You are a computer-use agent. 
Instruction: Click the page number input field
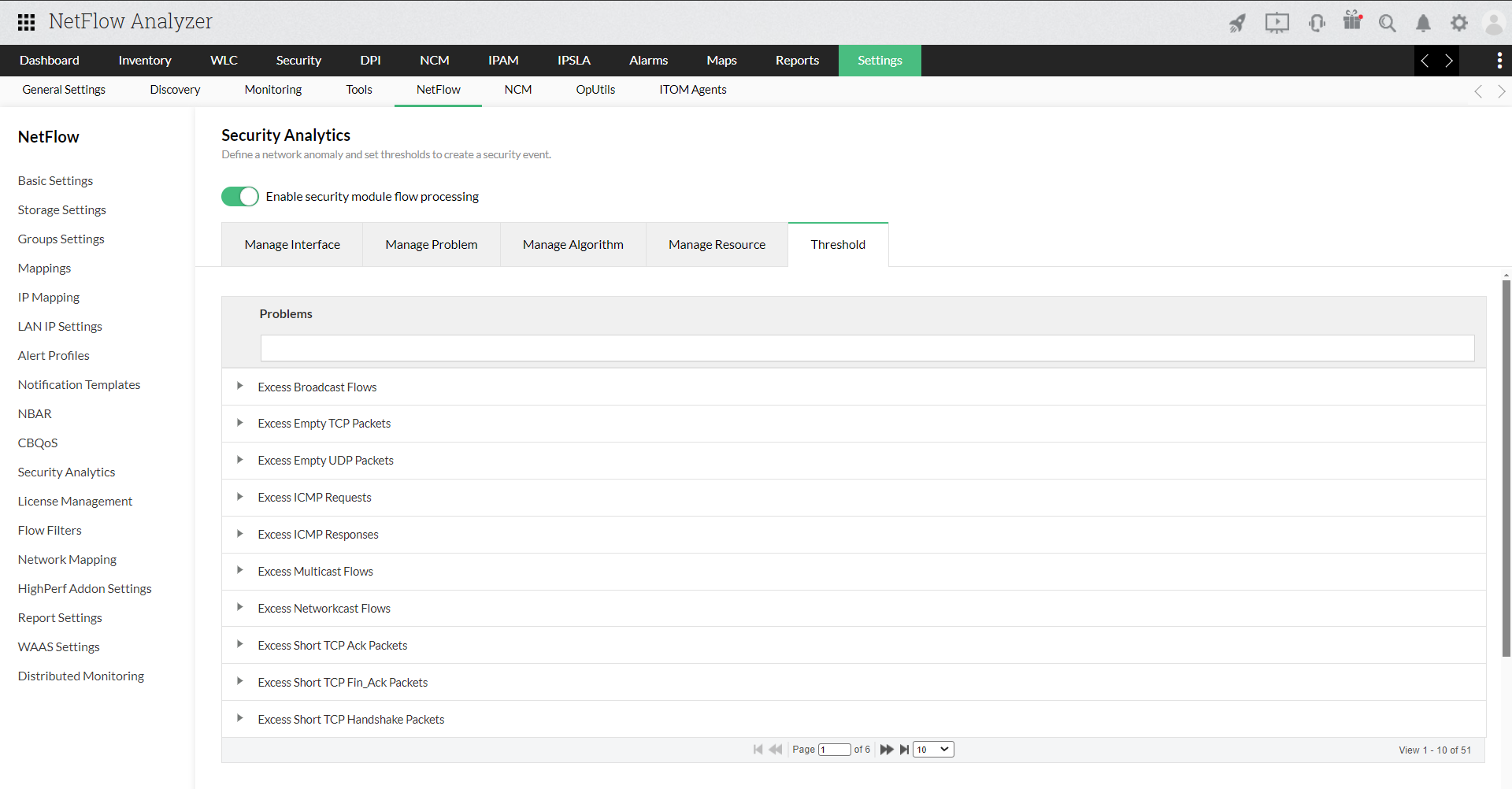tap(834, 750)
